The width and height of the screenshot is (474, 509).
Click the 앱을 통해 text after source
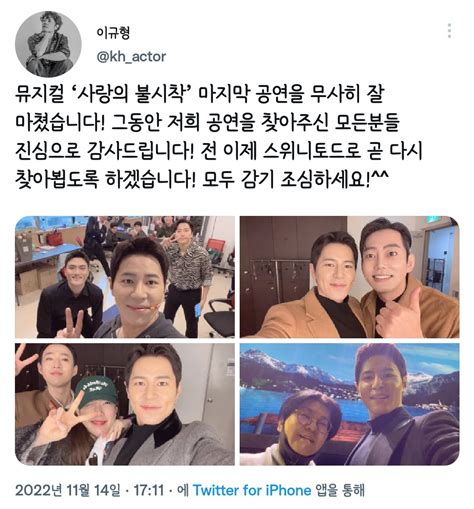(x=340, y=490)
